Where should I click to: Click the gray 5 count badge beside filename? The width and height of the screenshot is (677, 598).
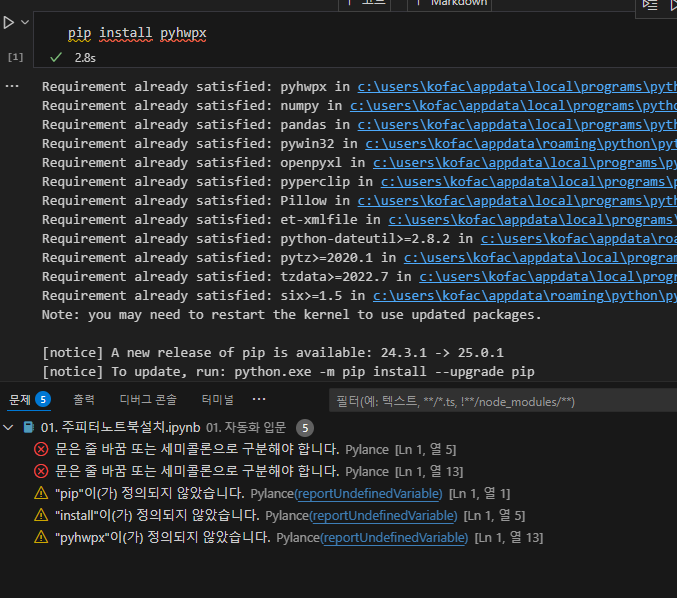[305, 428]
